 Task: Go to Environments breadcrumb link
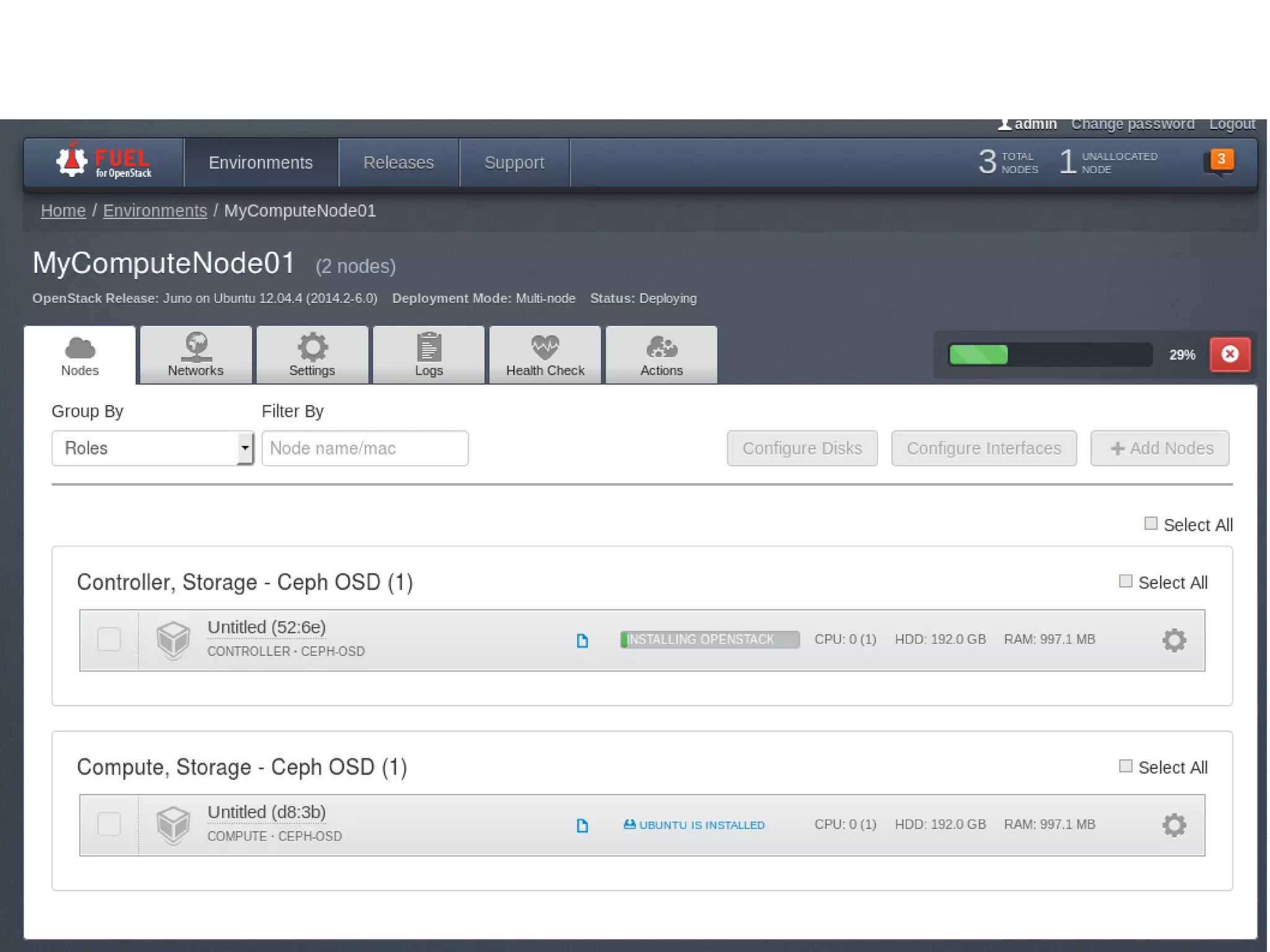tap(155, 211)
